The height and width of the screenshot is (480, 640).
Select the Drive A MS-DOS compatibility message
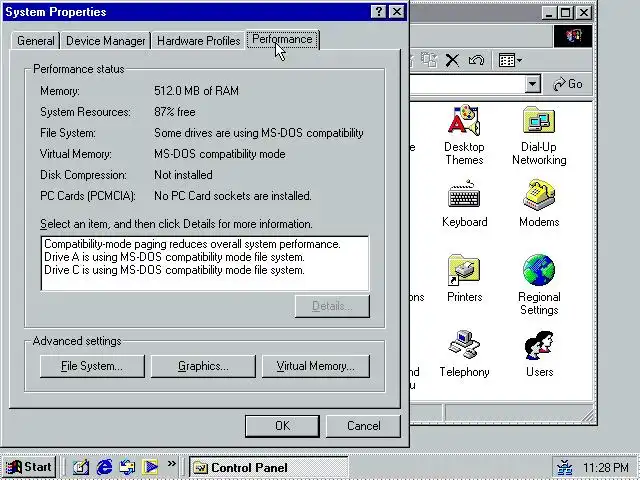tap(174, 257)
